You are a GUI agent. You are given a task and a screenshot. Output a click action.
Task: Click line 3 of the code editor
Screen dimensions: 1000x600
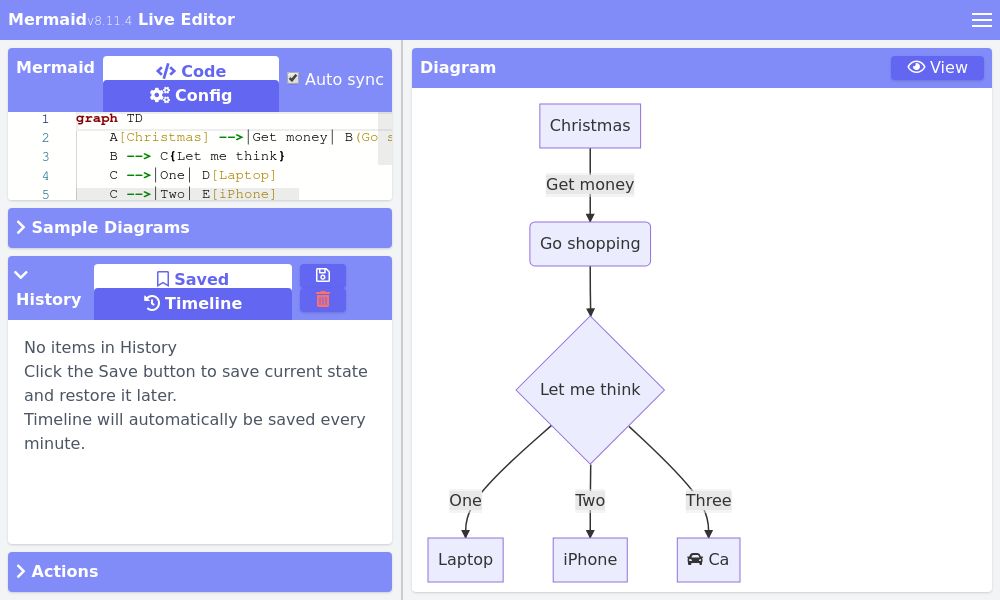(x=200, y=156)
